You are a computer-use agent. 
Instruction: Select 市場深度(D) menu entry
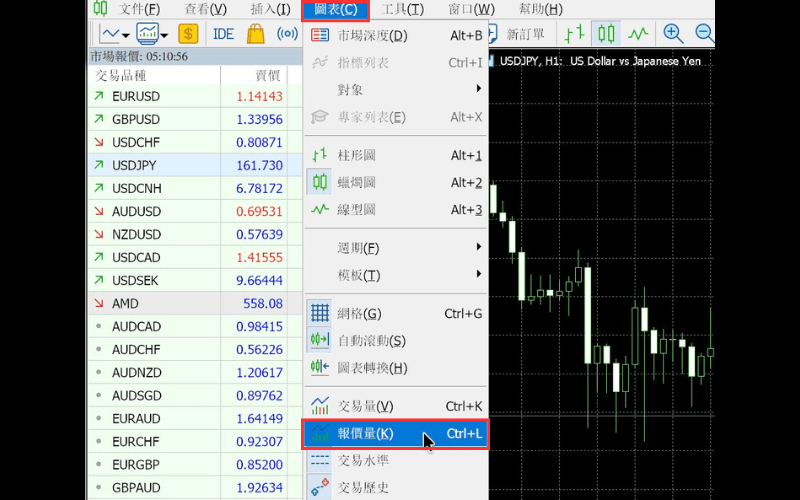(396, 35)
